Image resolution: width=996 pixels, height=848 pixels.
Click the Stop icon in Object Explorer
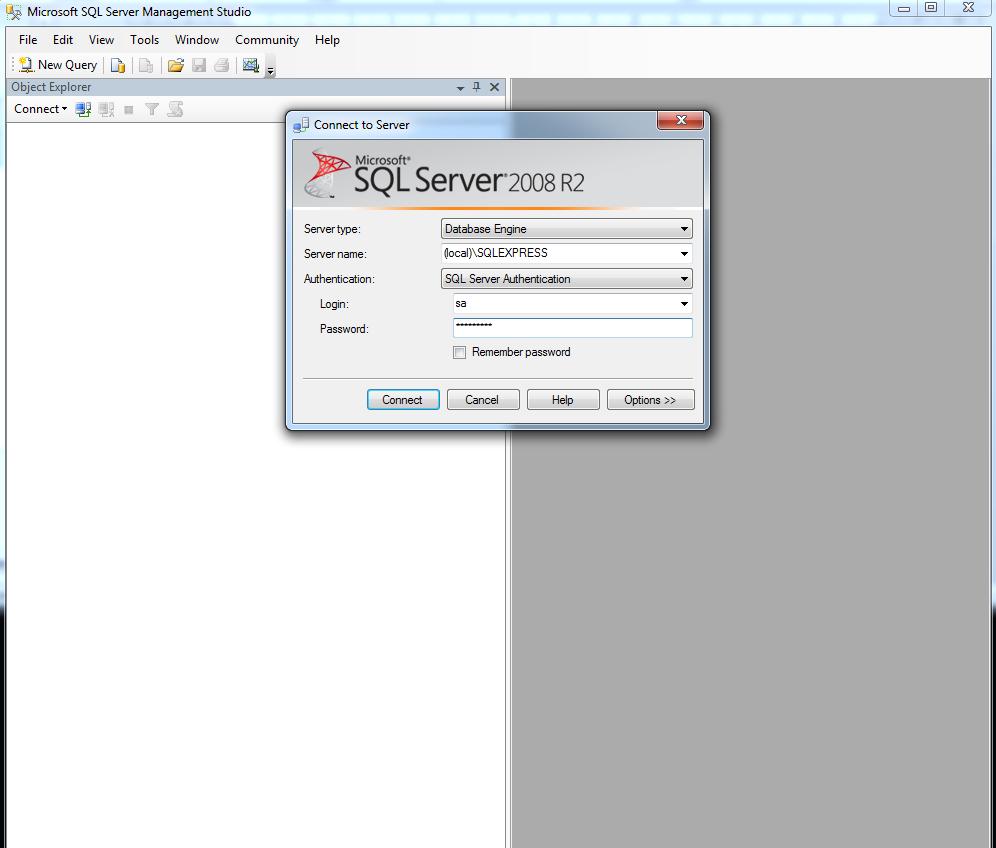pos(129,110)
